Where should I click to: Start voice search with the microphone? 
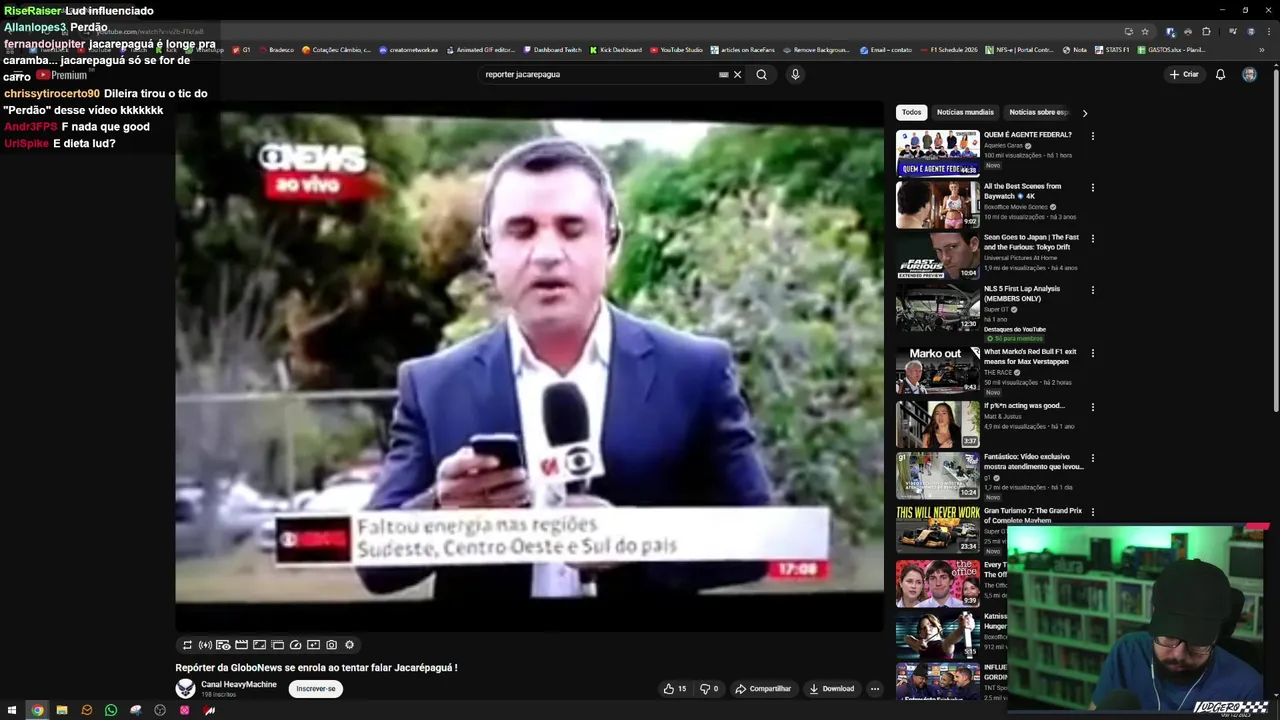[x=795, y=74]
